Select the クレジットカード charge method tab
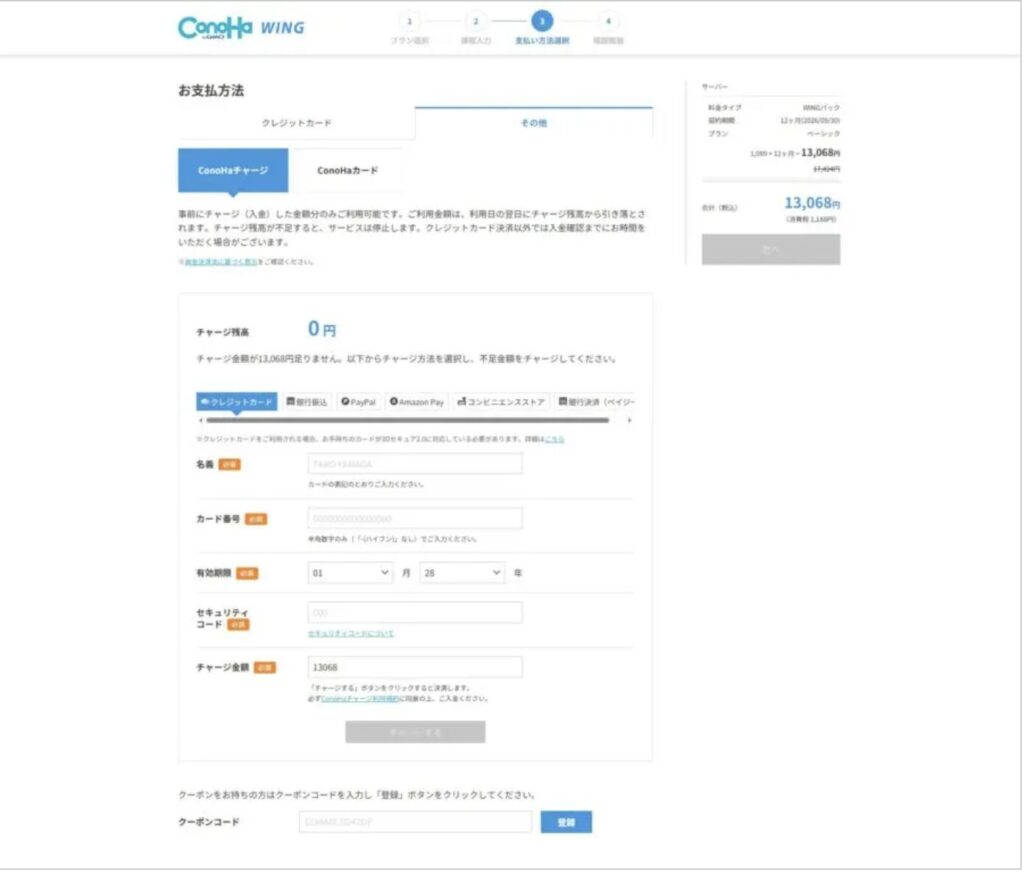 [237, 402]
